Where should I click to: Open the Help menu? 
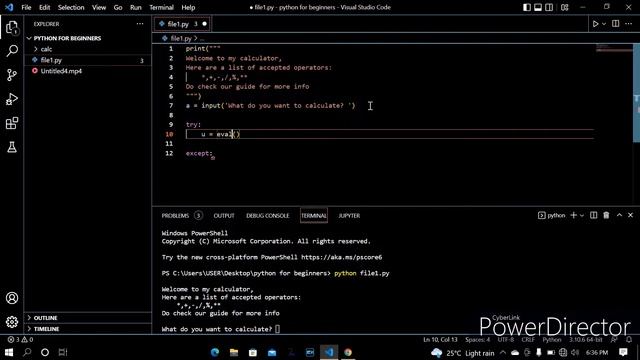(x=188, y=7)
